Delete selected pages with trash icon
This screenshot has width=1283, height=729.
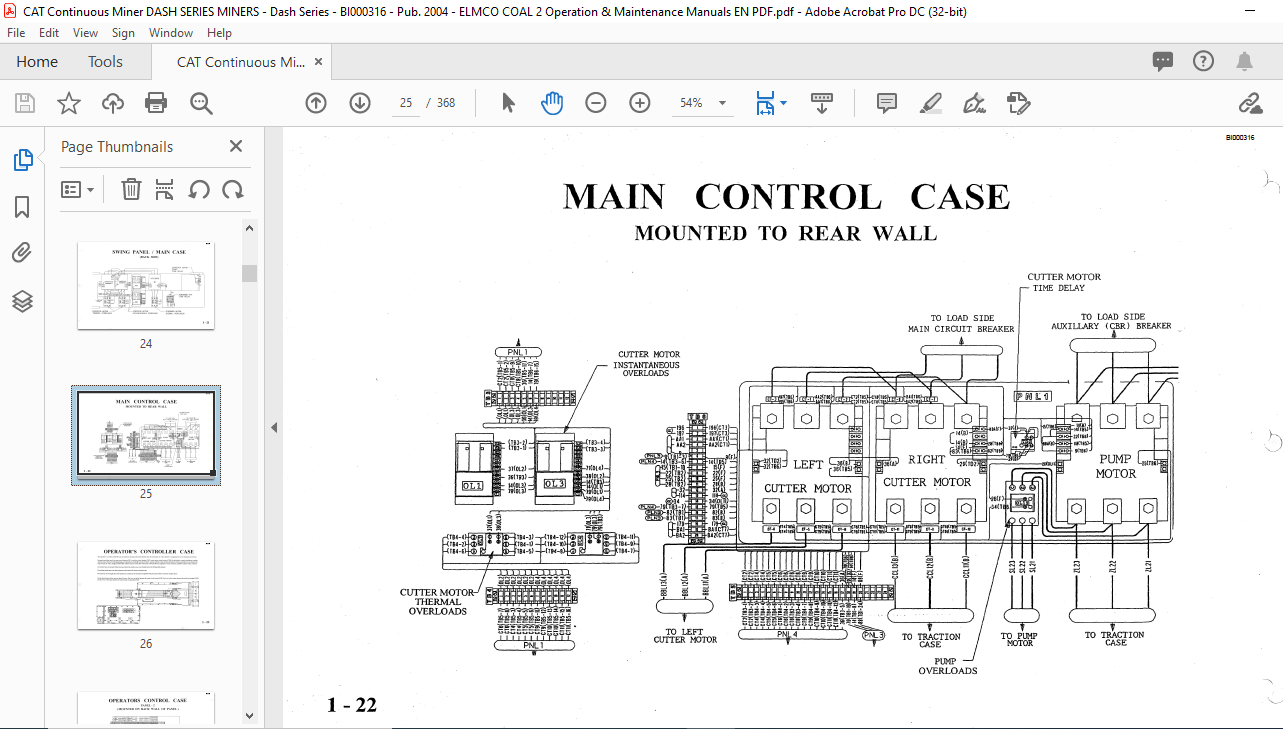[x=131, y=189]
